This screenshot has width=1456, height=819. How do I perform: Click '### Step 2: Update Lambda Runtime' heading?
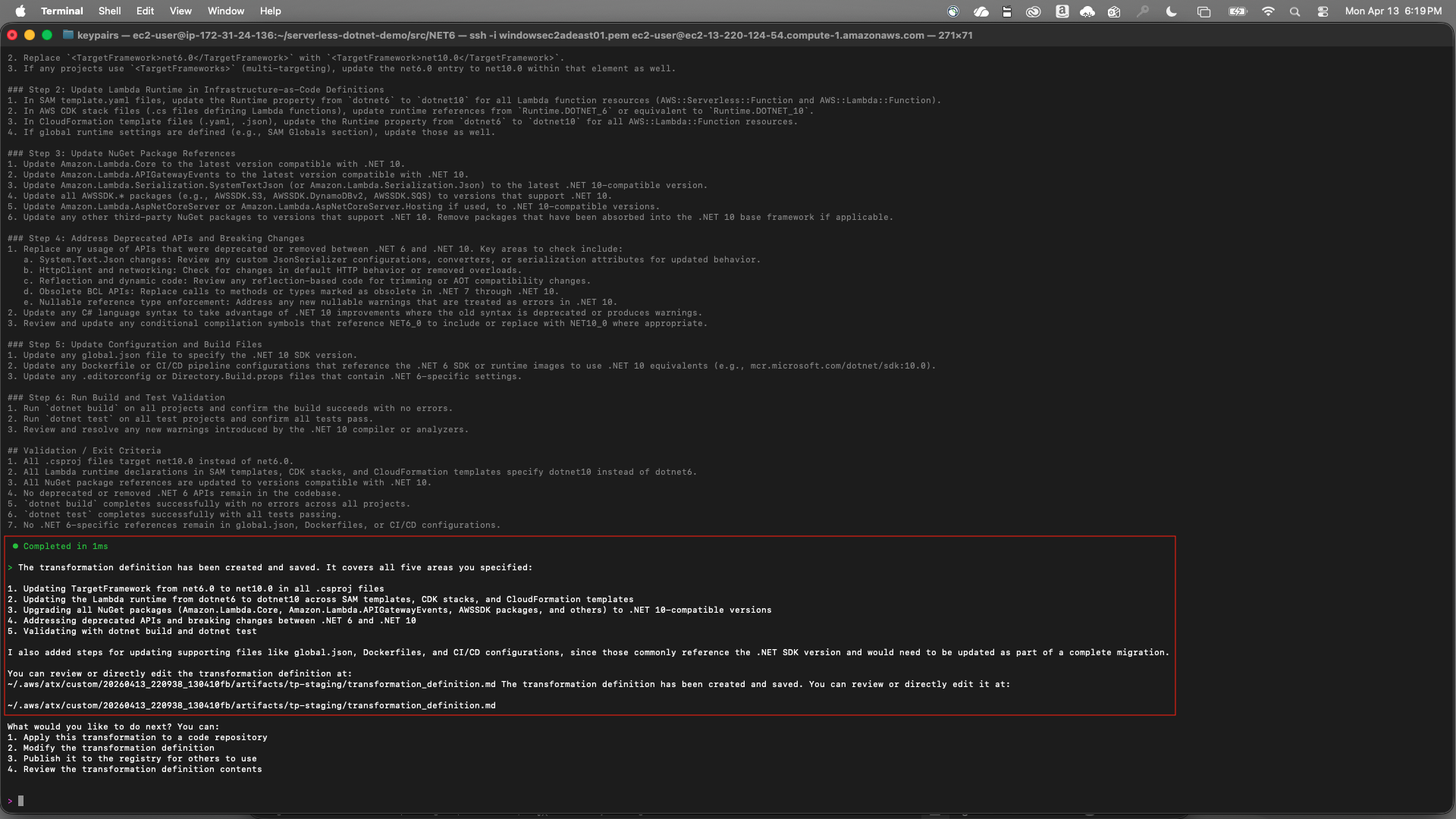pos(196,89)
